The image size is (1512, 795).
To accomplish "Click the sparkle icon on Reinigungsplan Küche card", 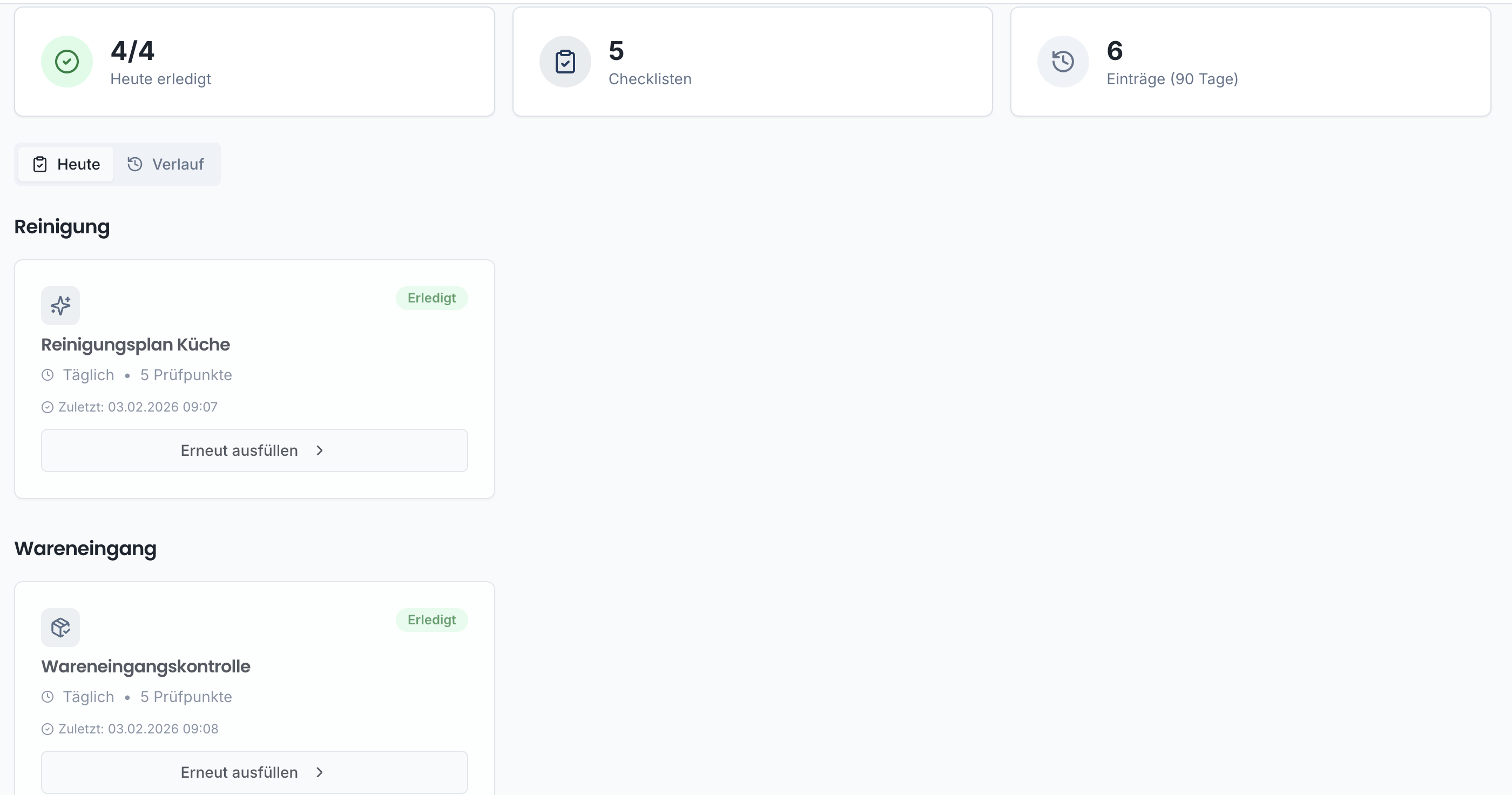I will [x=60, y=305].
